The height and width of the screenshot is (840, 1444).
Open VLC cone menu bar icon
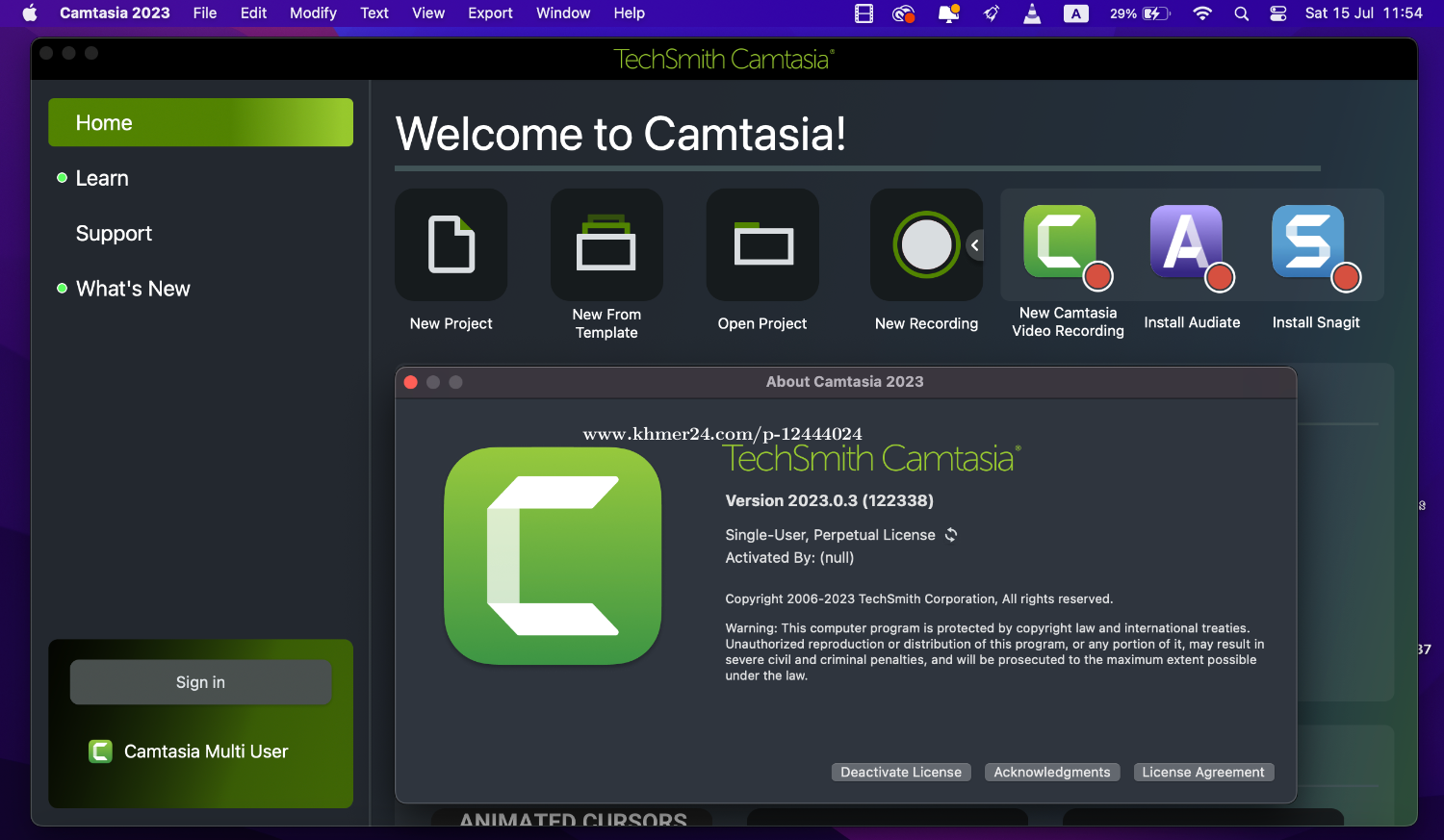pyautogui.click(x=1032, y=13)
